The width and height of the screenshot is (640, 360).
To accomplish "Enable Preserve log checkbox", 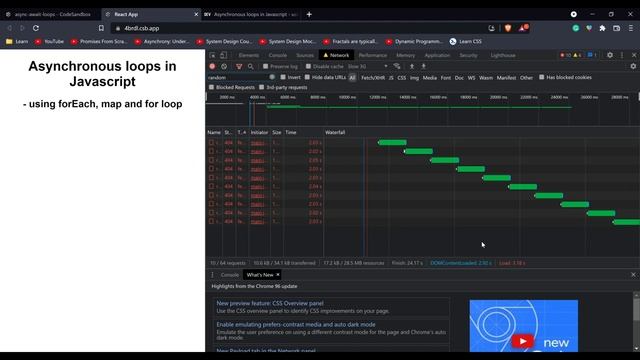I will click(265, 66).
